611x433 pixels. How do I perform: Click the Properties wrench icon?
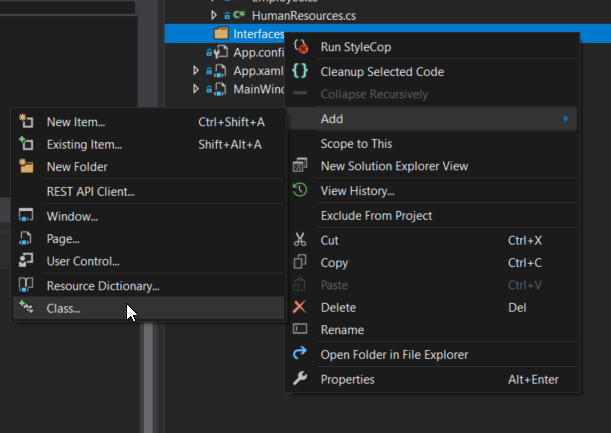(300, 379)
